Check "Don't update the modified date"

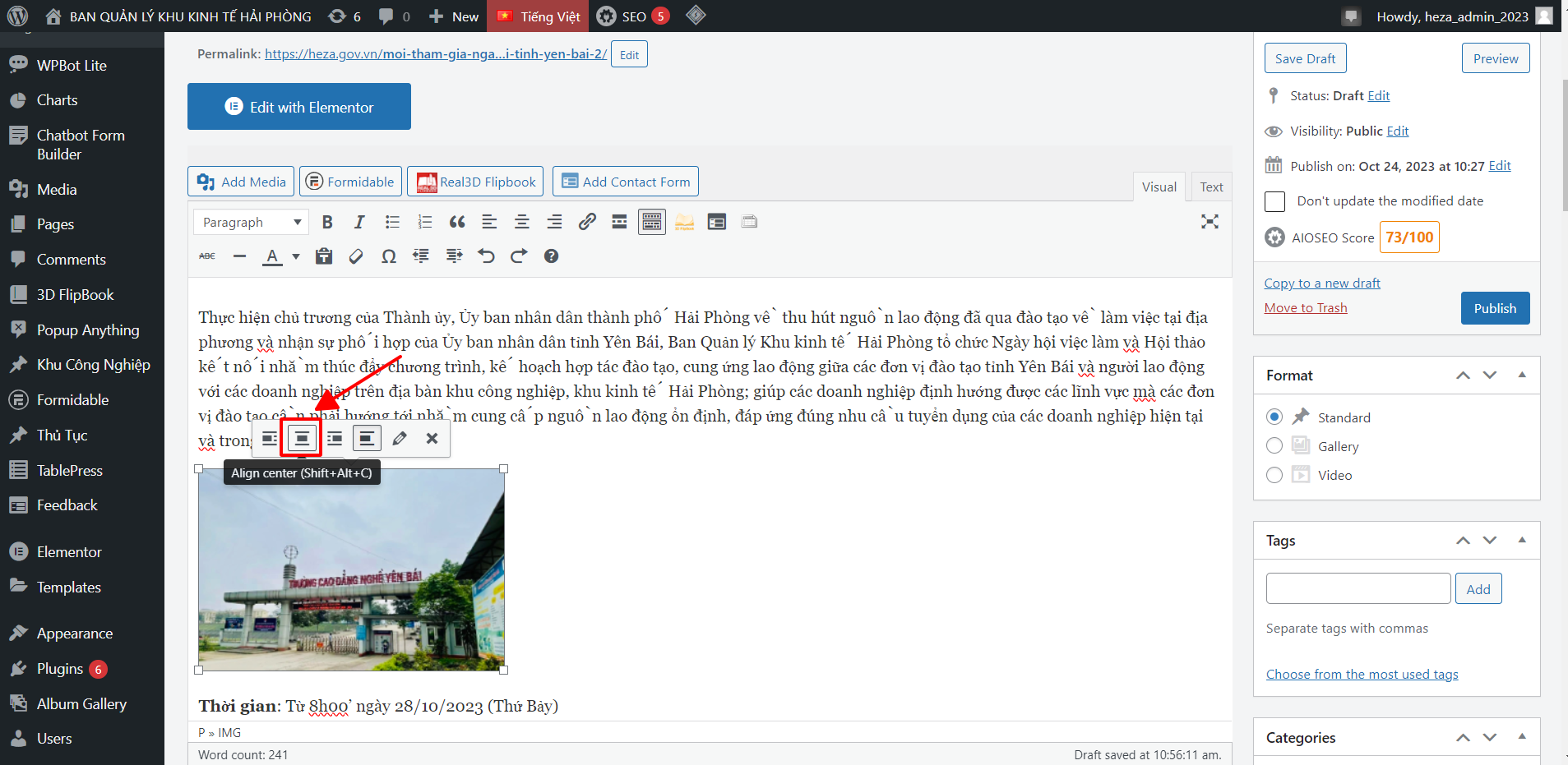(1274, 201)
